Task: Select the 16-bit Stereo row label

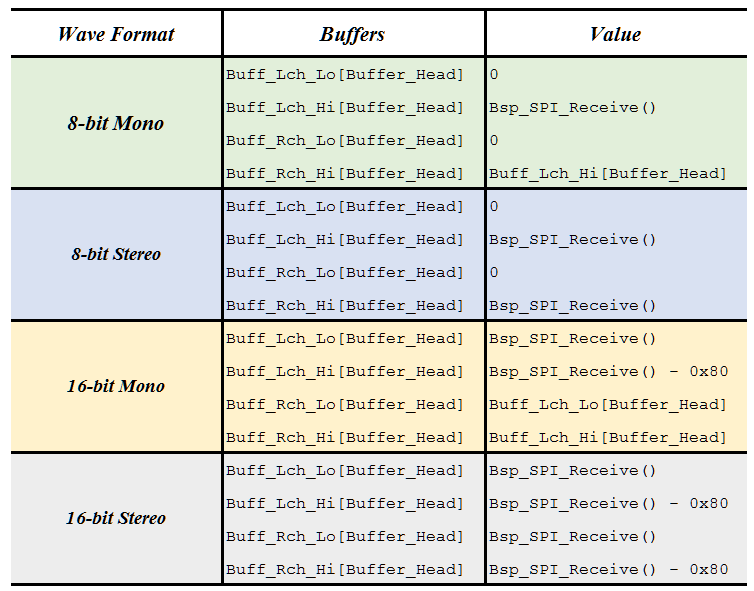Action: [x=116, y=518]
